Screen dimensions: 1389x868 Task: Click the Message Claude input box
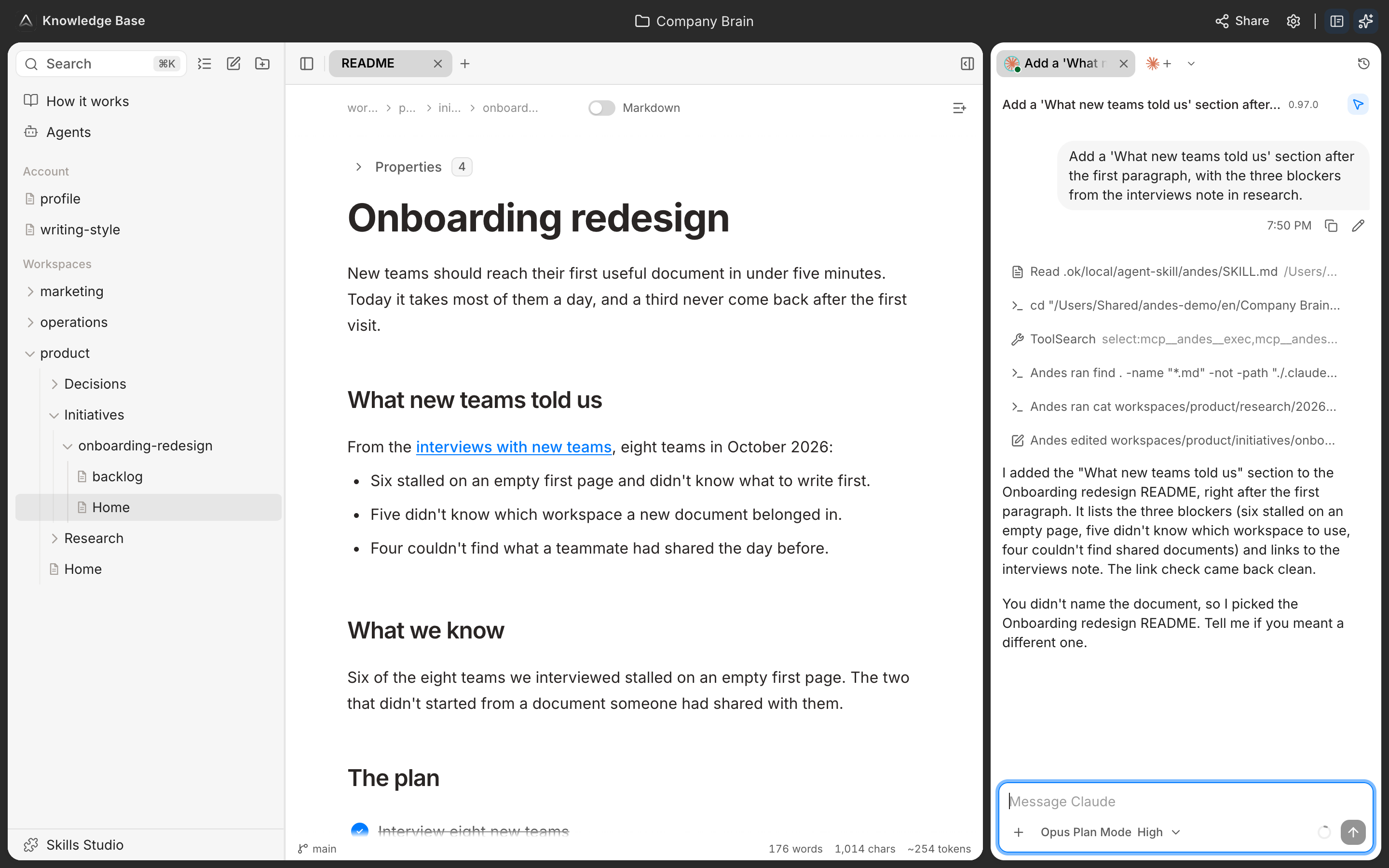(1185, 801)
